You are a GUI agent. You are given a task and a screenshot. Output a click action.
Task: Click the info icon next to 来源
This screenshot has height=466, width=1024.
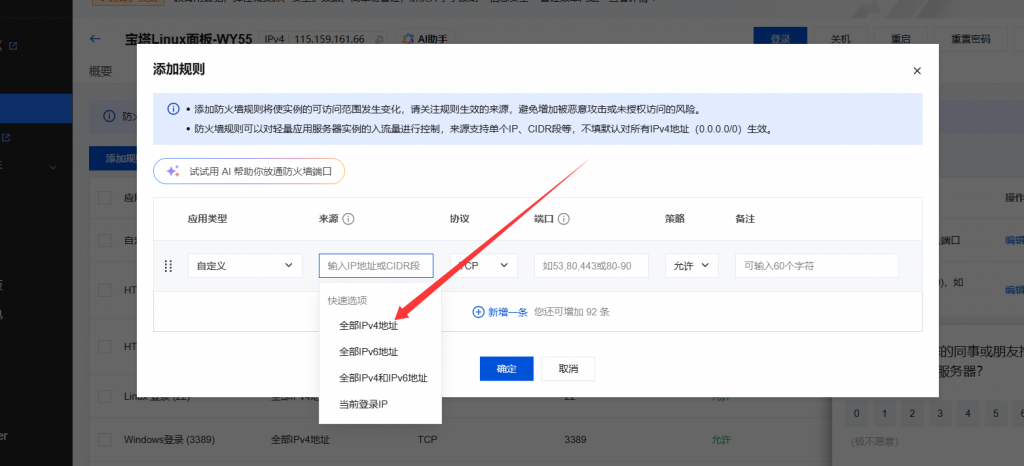(x=348, y=219)
